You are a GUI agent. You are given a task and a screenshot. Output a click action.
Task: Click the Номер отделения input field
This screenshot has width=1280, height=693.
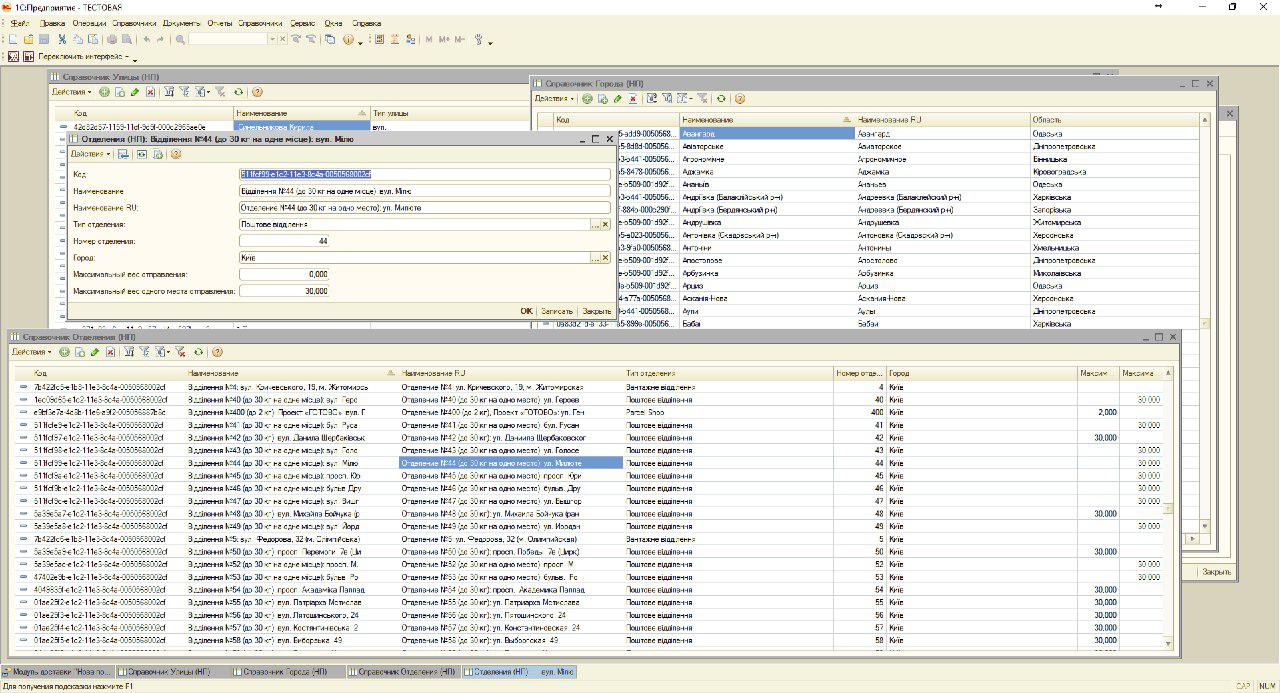(284, 241)
